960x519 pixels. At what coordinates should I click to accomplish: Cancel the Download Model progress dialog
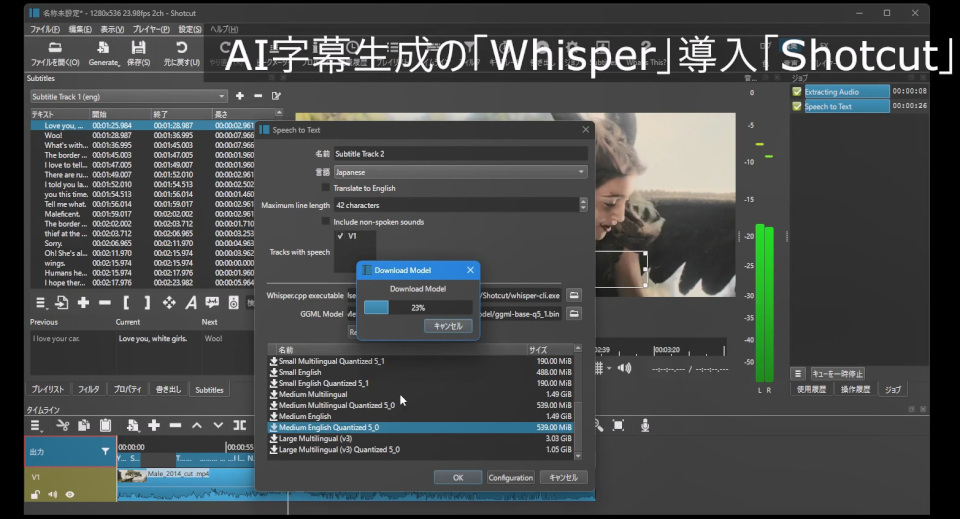pos(448,326)
